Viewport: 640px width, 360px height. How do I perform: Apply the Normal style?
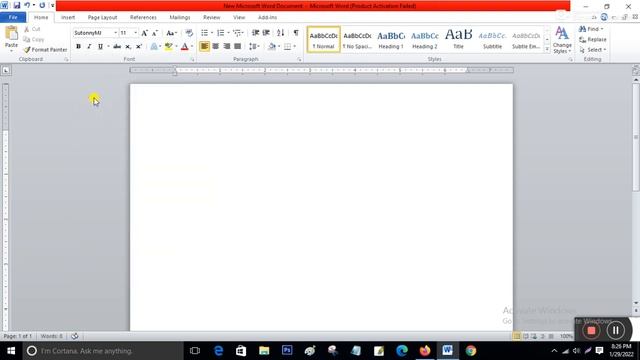coord(324,40)
